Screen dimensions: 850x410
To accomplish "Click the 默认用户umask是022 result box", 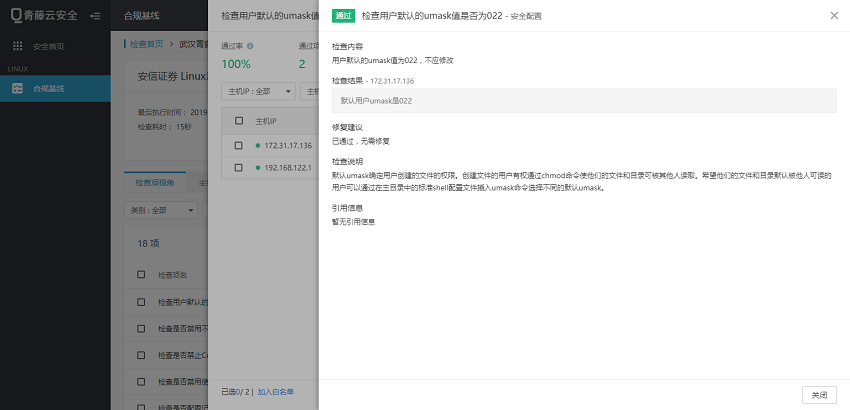I will 584,101.
